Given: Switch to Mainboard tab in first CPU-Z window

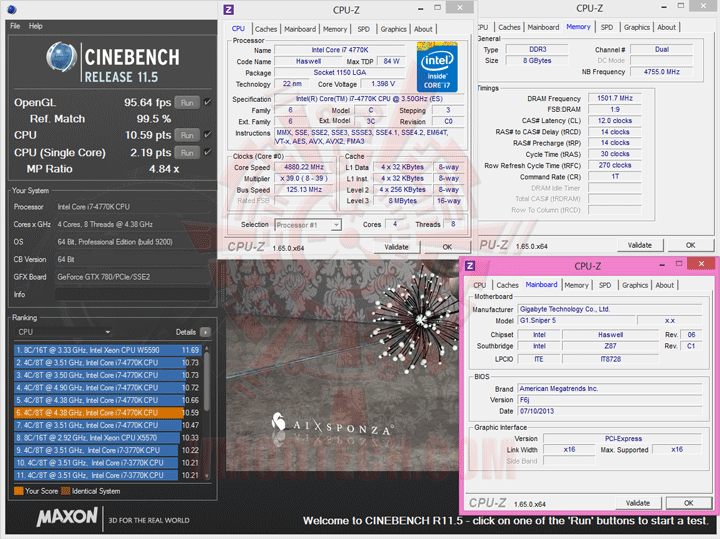Looking at the screenshot, I should click(x=300, y=29).
